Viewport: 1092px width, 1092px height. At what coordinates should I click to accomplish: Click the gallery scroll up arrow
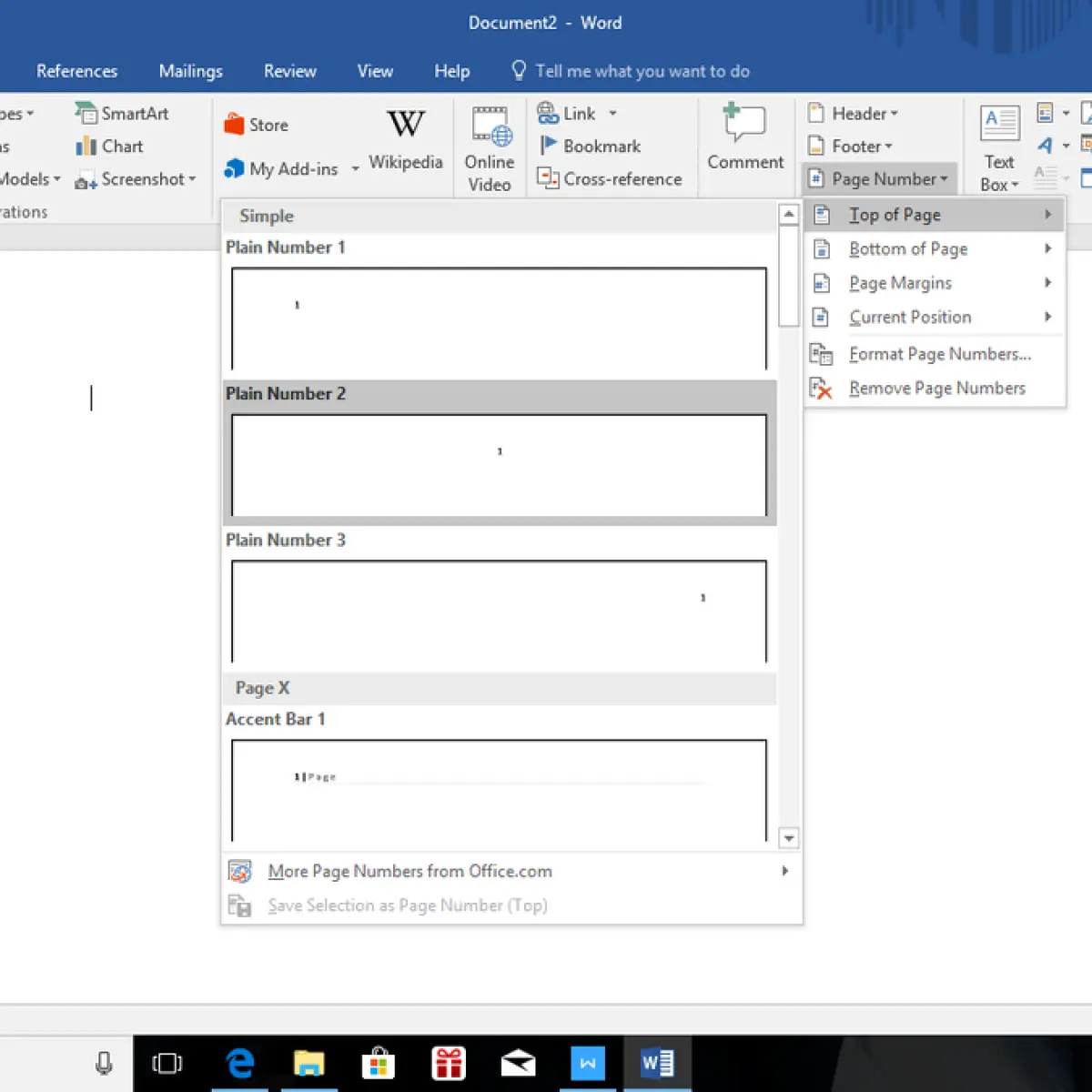coord(789,215)
